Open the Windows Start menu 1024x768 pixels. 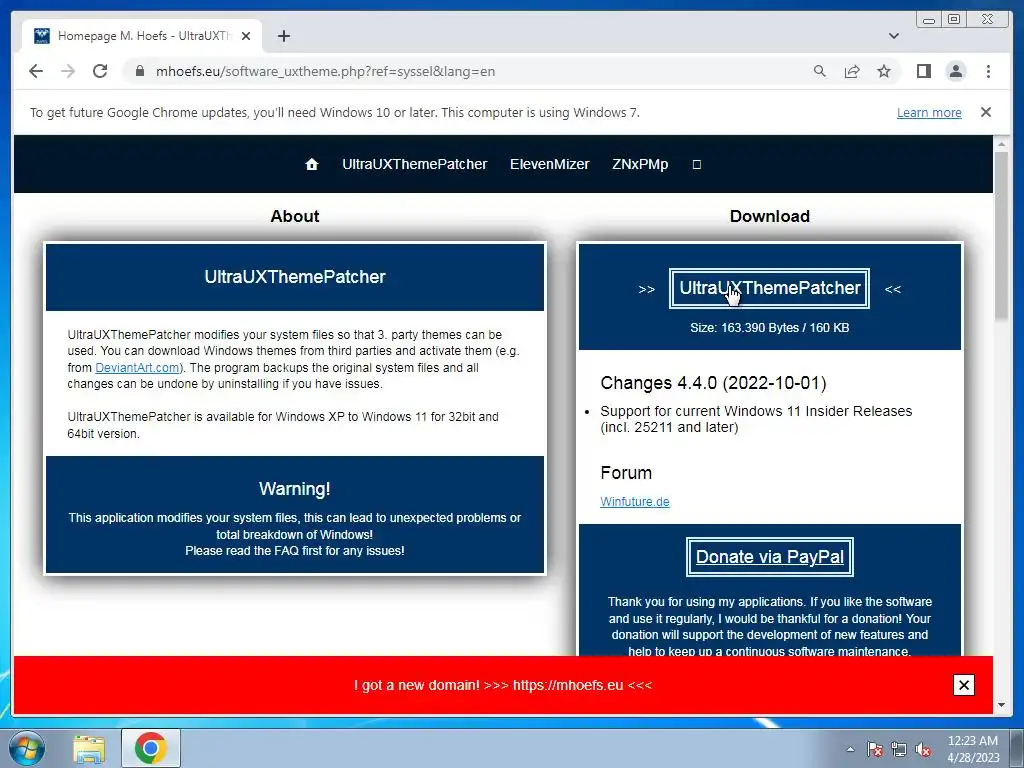pyautogui.click(x=26, y=748)
